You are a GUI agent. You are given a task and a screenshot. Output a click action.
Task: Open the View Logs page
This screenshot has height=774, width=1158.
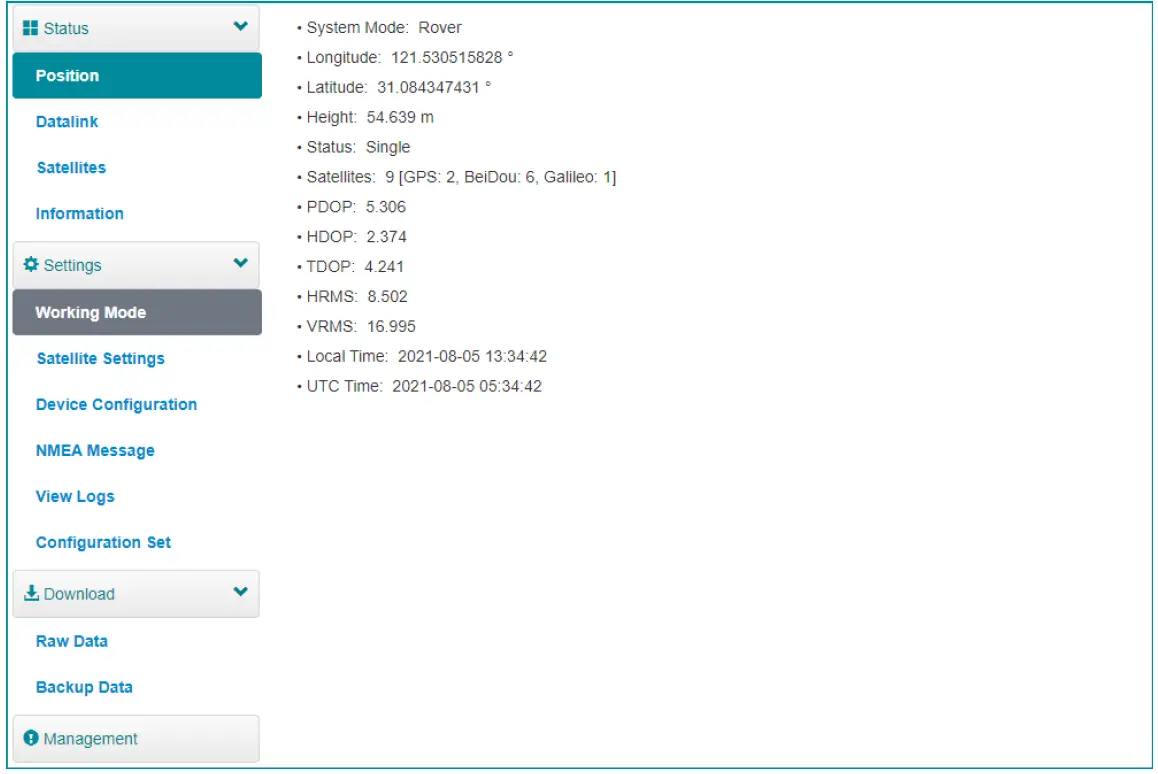(x=75, y=496)
